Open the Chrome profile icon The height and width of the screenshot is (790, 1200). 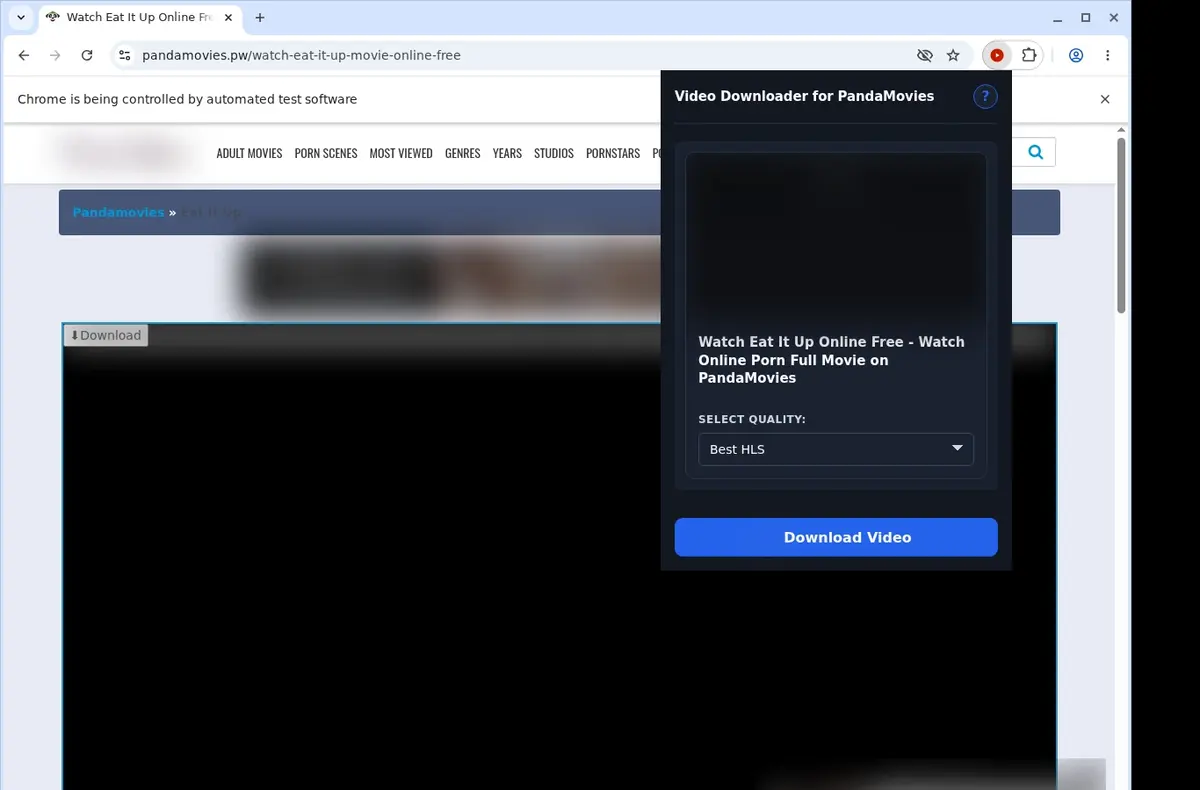1076,56
